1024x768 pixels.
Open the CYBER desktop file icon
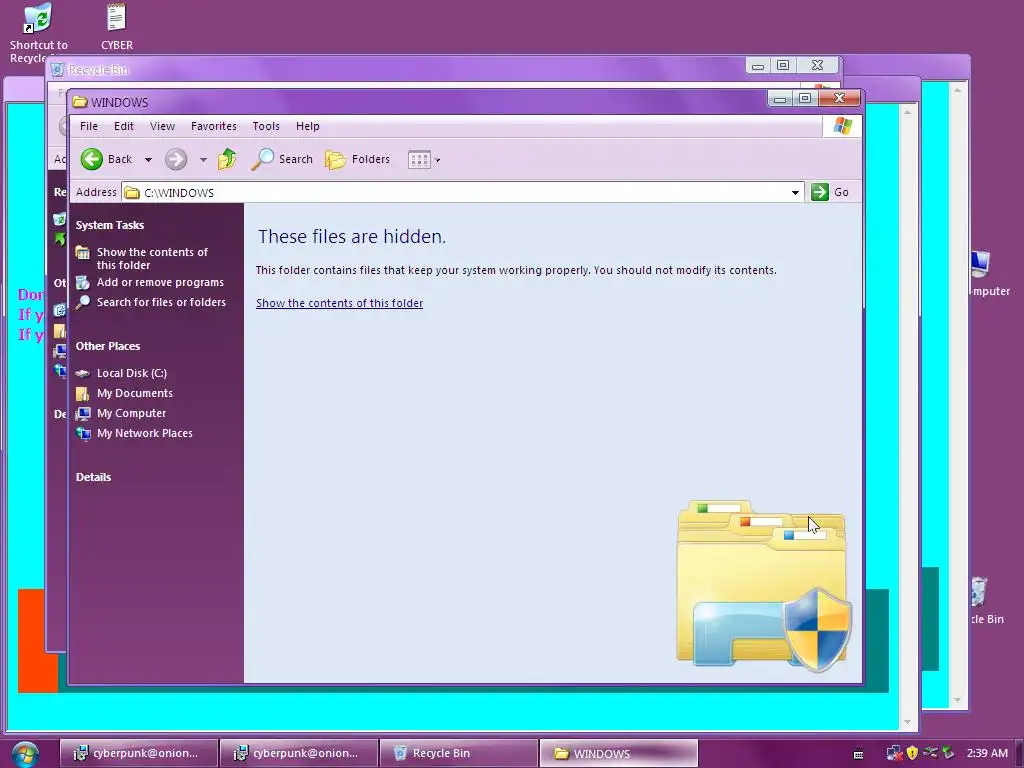[117, 27]
